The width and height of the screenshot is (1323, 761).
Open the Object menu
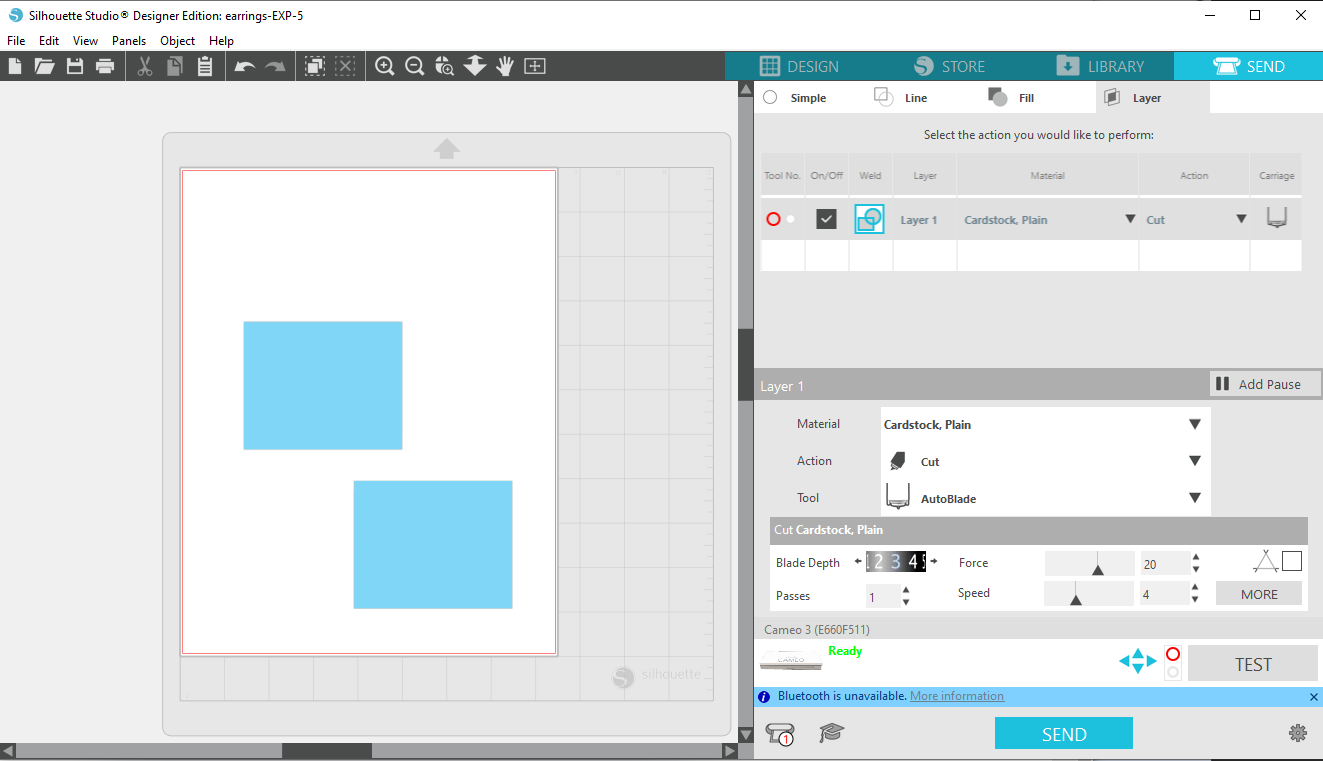coord(178,41)
